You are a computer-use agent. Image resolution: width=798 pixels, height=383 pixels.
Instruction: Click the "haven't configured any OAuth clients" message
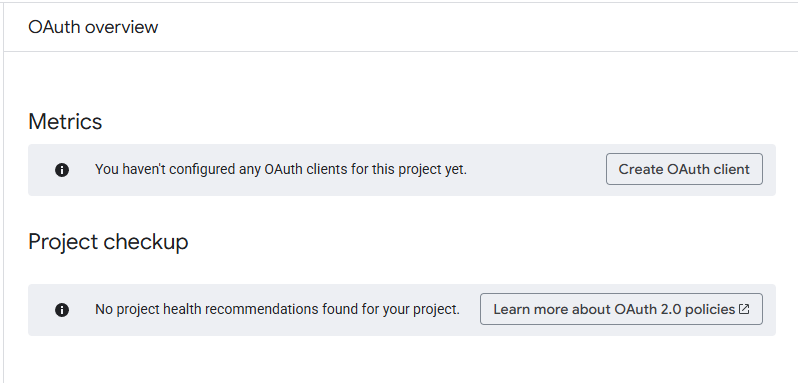pos(281,169)
